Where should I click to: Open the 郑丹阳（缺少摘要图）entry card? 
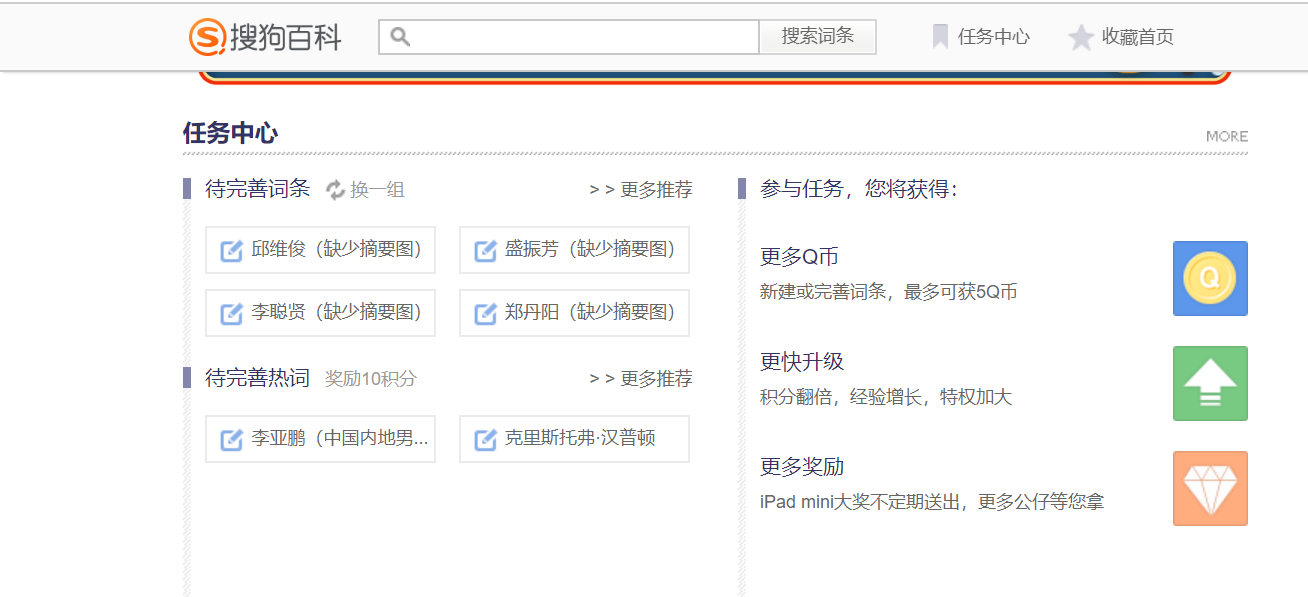(573, 313)
